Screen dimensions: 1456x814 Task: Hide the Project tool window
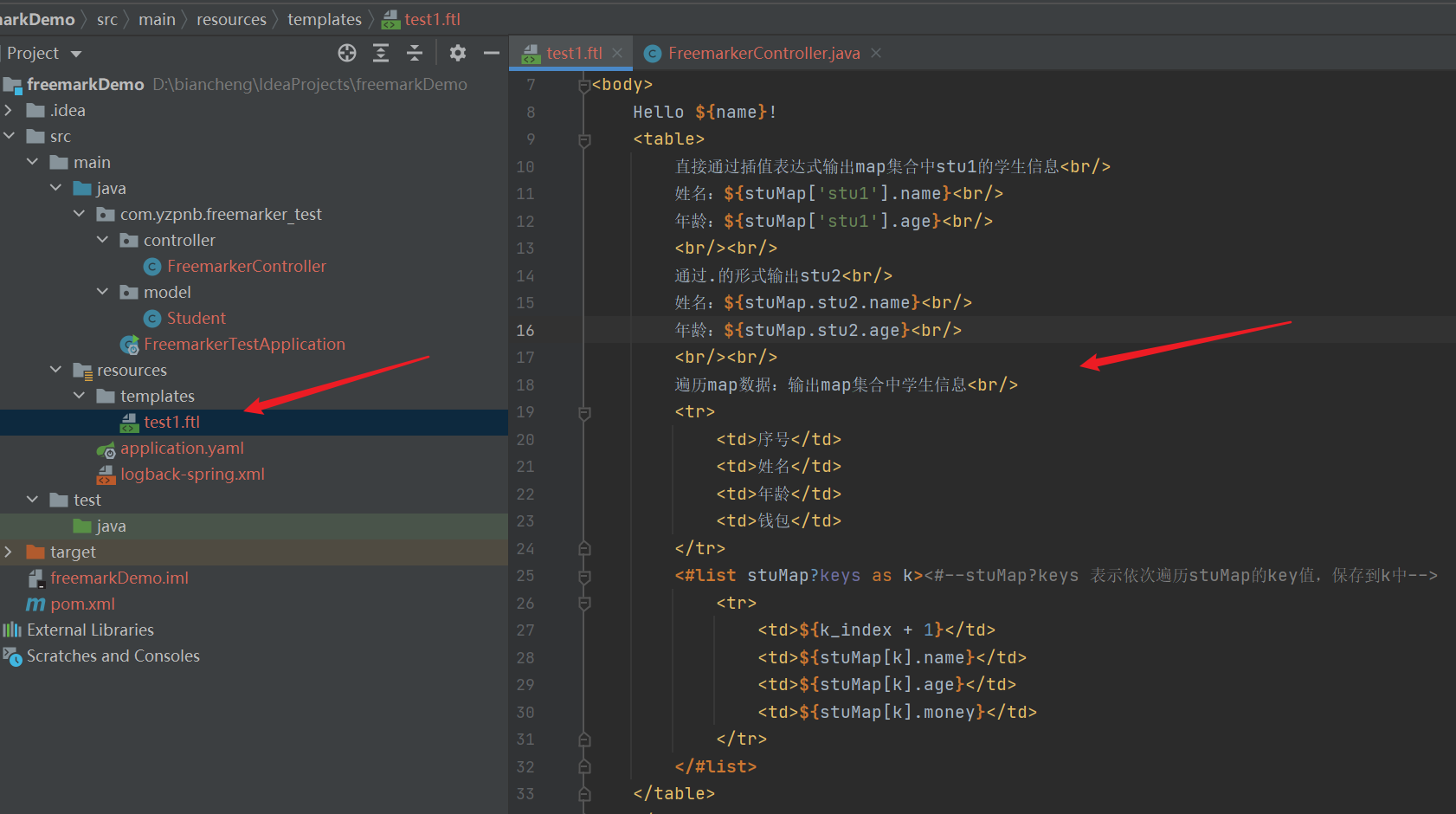(x=492, y=53)
